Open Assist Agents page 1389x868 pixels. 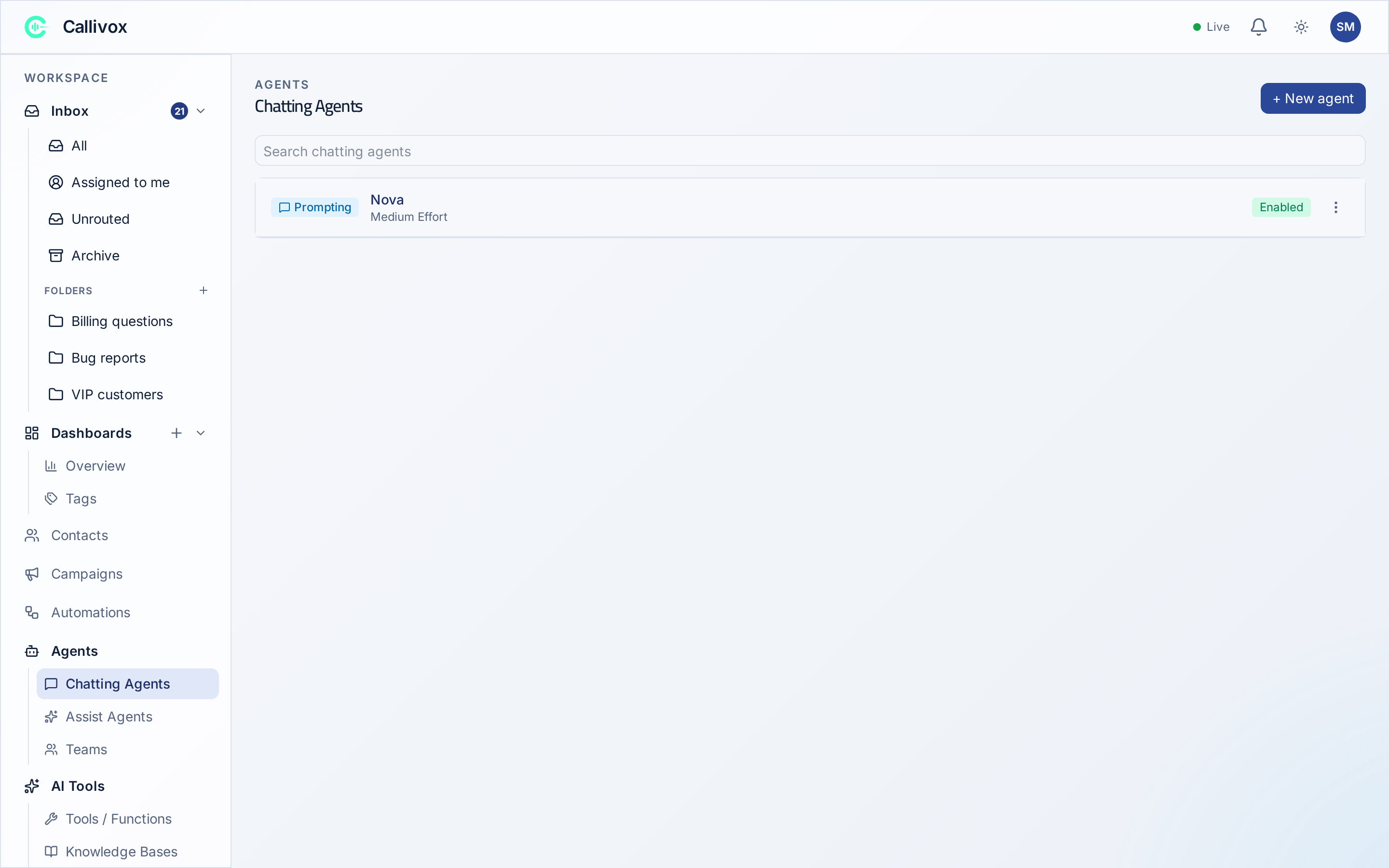[127, 717]
